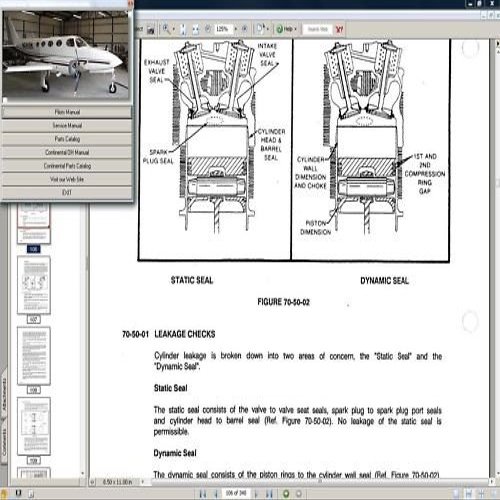
Task: Click the SPARK PLUG SEAL diagram label
Action: pyautogui.click(x=158, y=156)
